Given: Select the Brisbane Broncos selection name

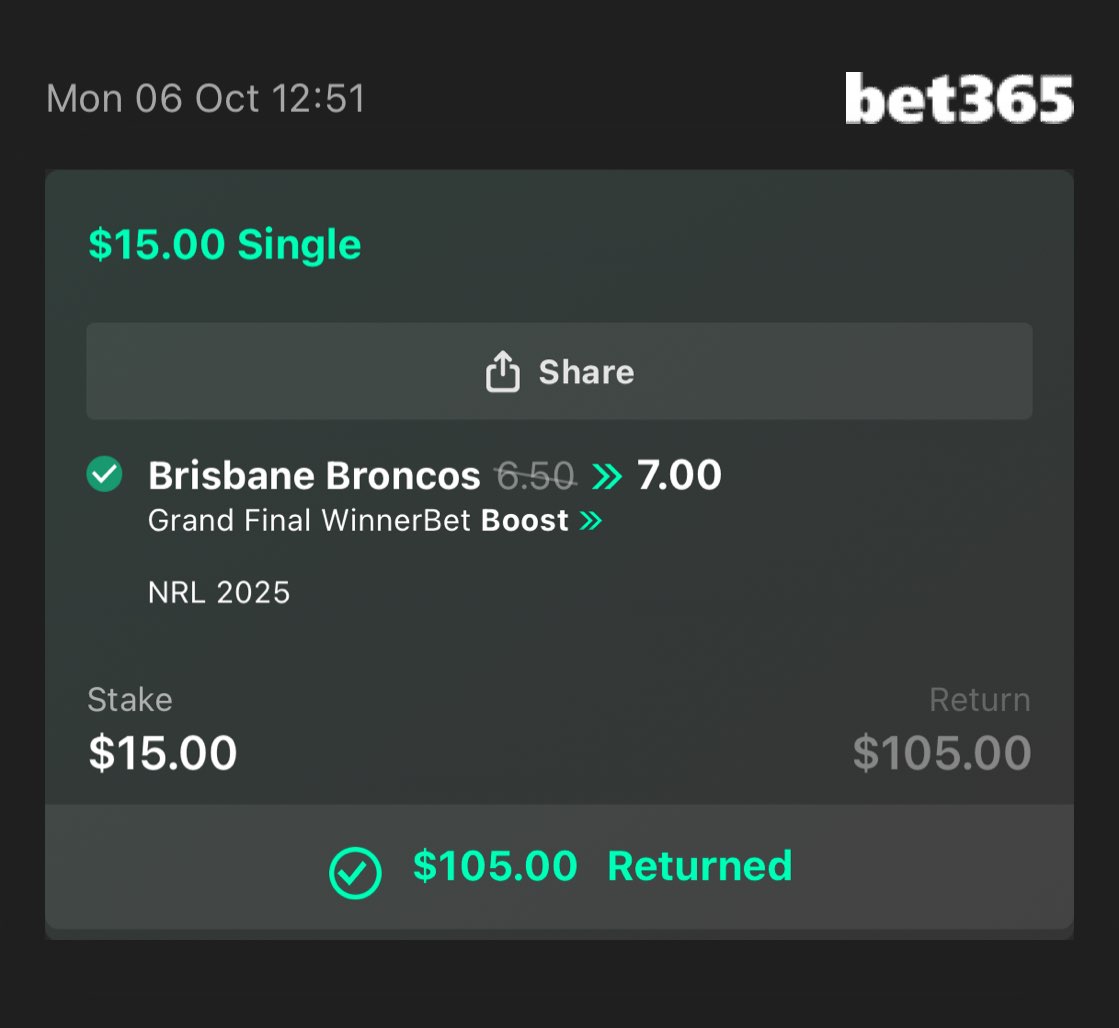Looking at the screenshot, I should pyautogui.click(x=314, y=476).
